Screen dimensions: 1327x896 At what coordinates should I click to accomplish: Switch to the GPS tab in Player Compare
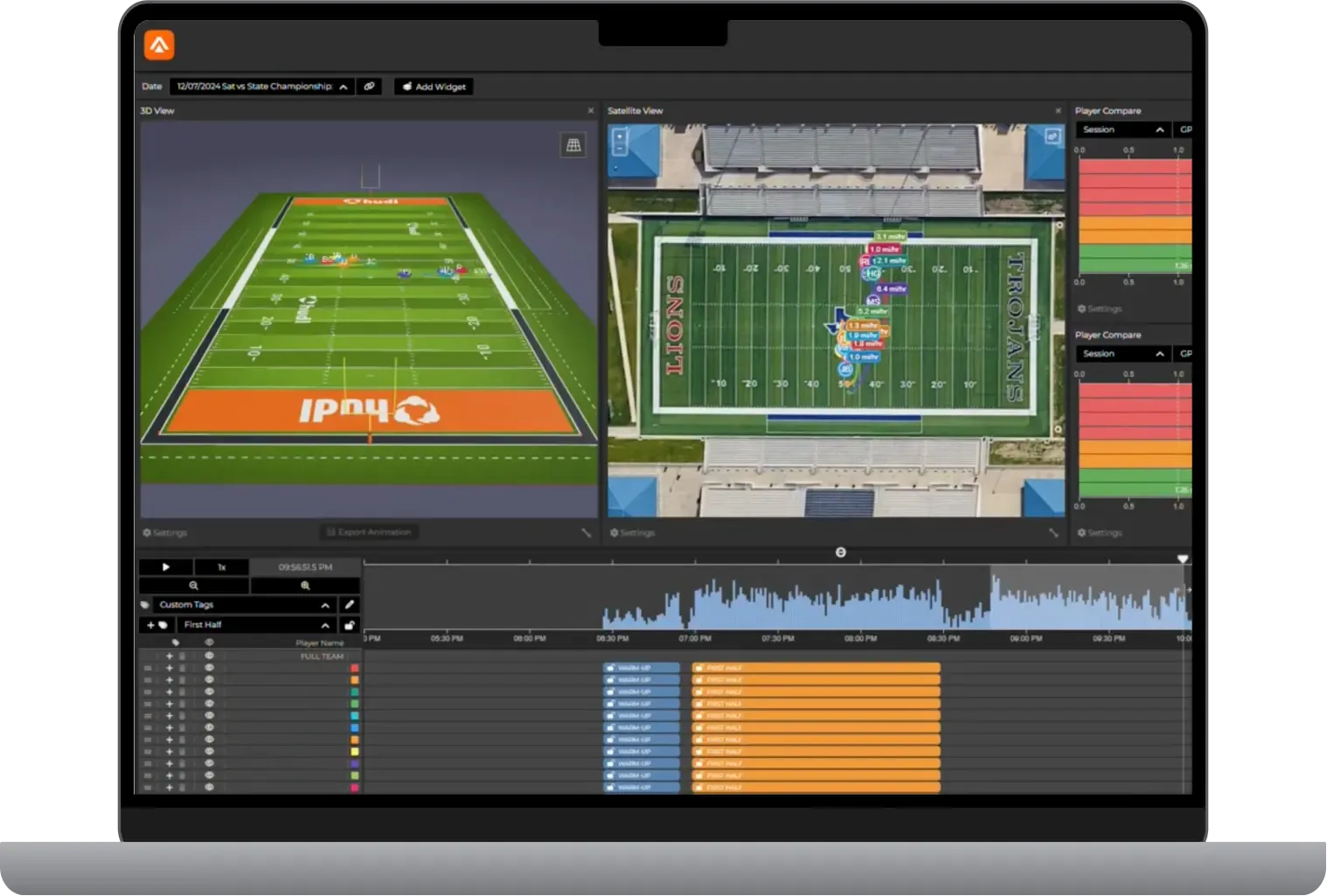pyautogui.click(x=1185, y=128)
